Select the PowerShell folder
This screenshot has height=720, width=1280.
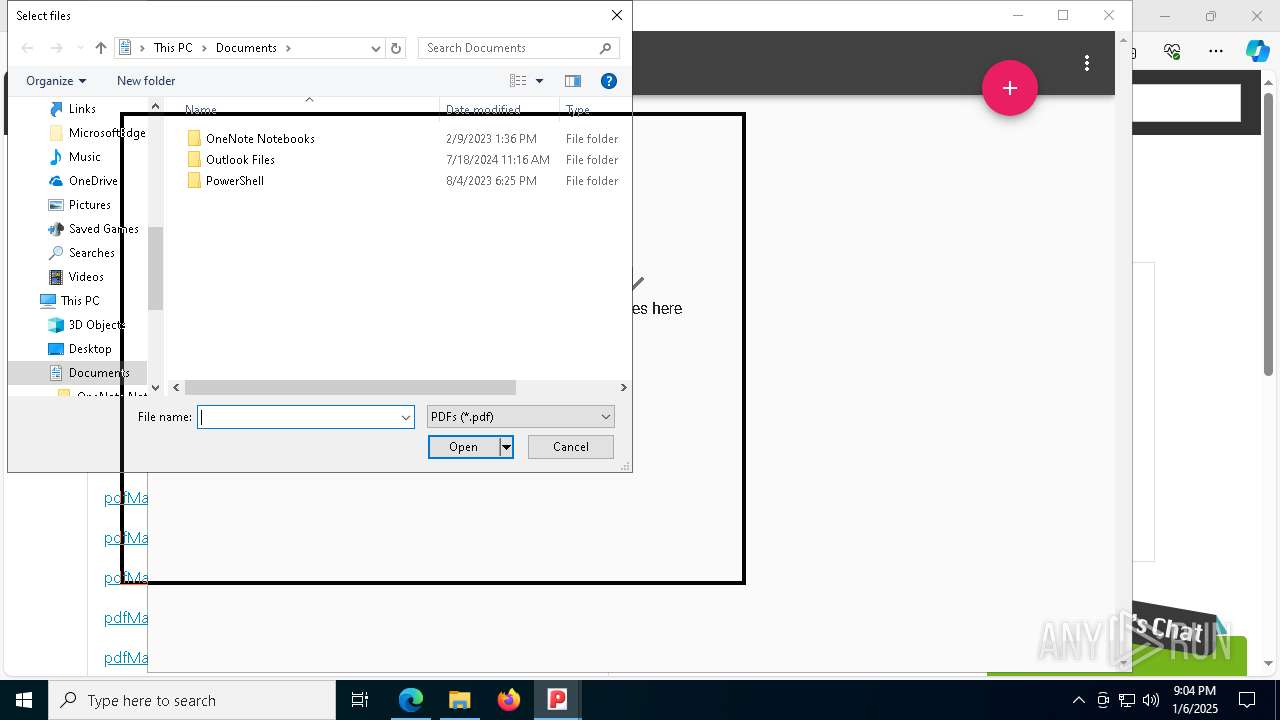tap(235, 181)
